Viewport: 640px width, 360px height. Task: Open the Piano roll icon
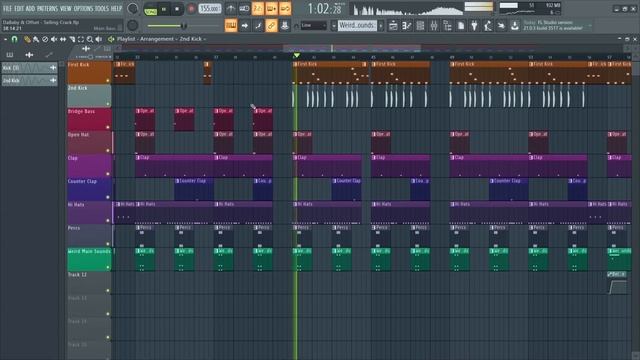407,26
